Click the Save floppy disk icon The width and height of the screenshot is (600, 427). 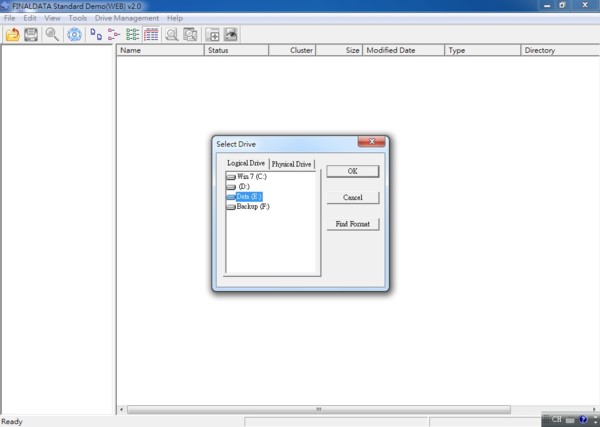[x=31, y=35]
